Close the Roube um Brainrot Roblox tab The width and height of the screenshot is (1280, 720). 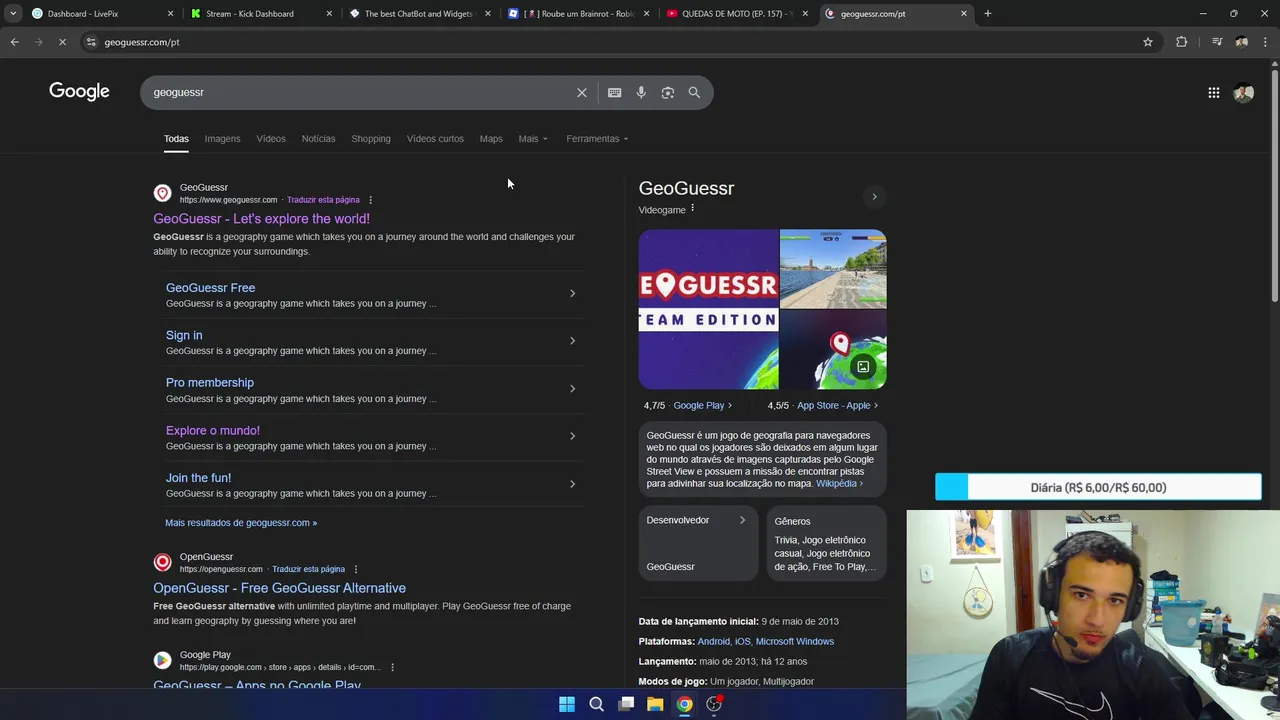646,13
